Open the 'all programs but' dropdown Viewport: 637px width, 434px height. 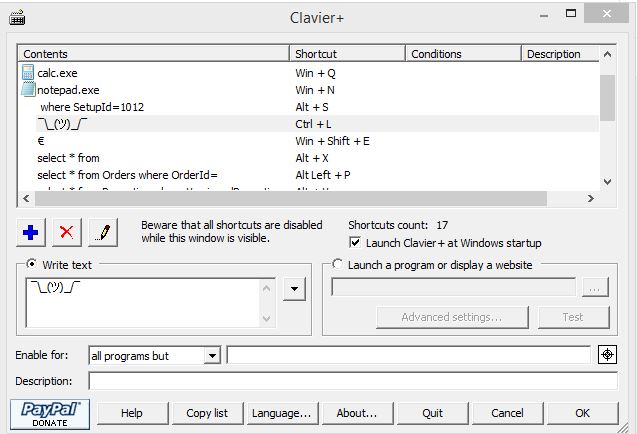click(x=212, y=356)
